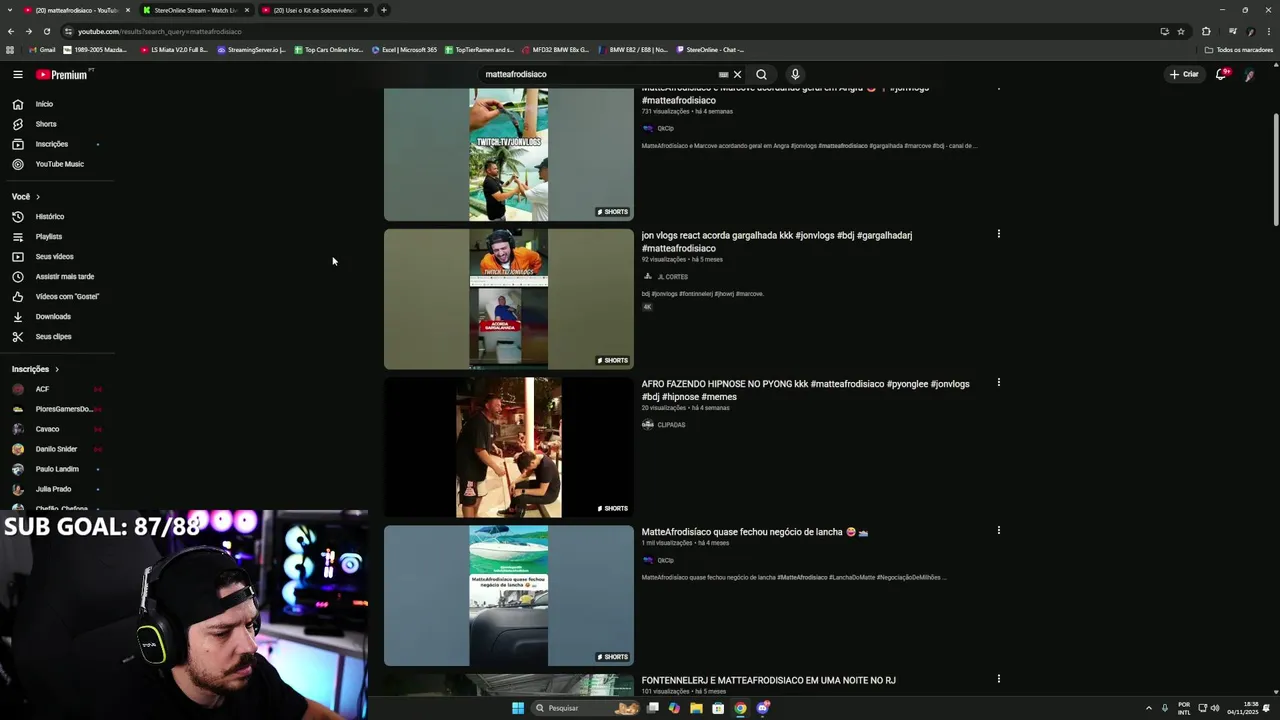Open Windows Start menu

coord(518,708)
